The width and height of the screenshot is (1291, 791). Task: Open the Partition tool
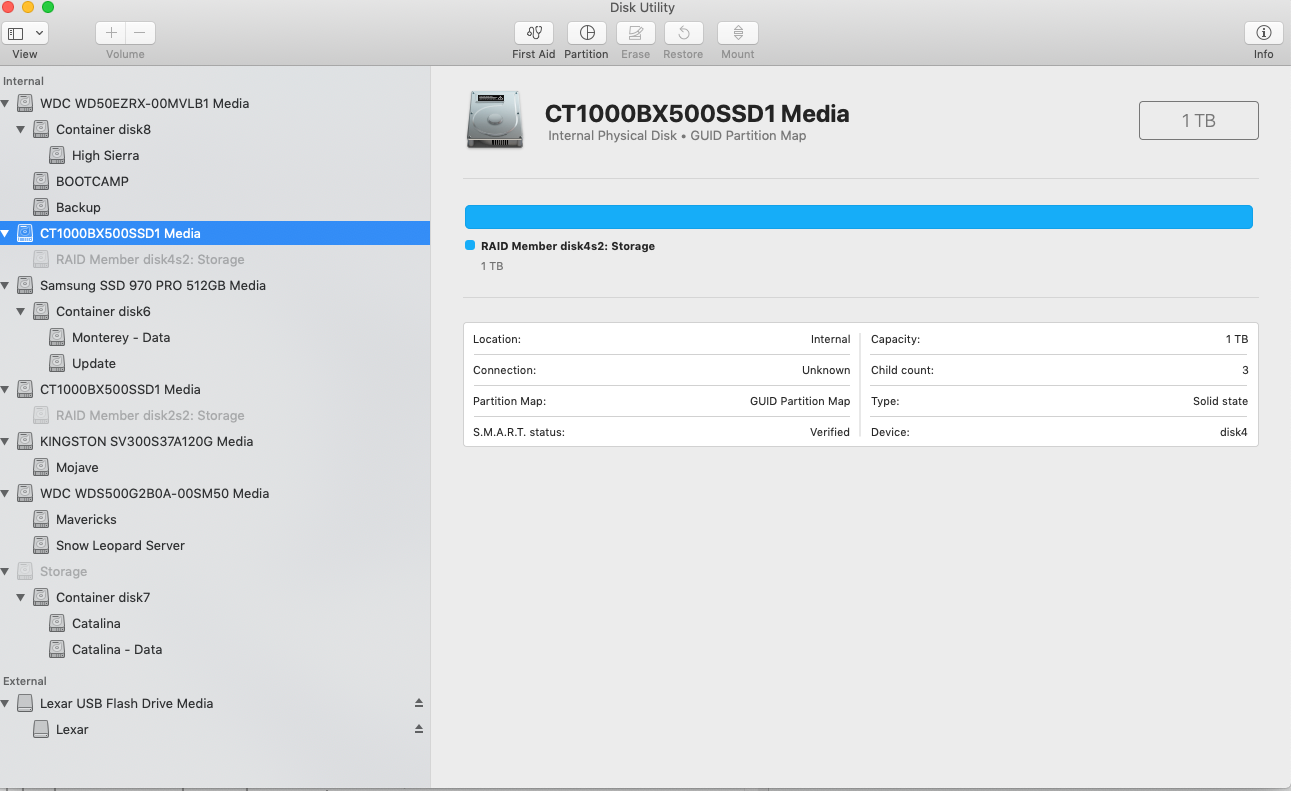tap(587, 33)
